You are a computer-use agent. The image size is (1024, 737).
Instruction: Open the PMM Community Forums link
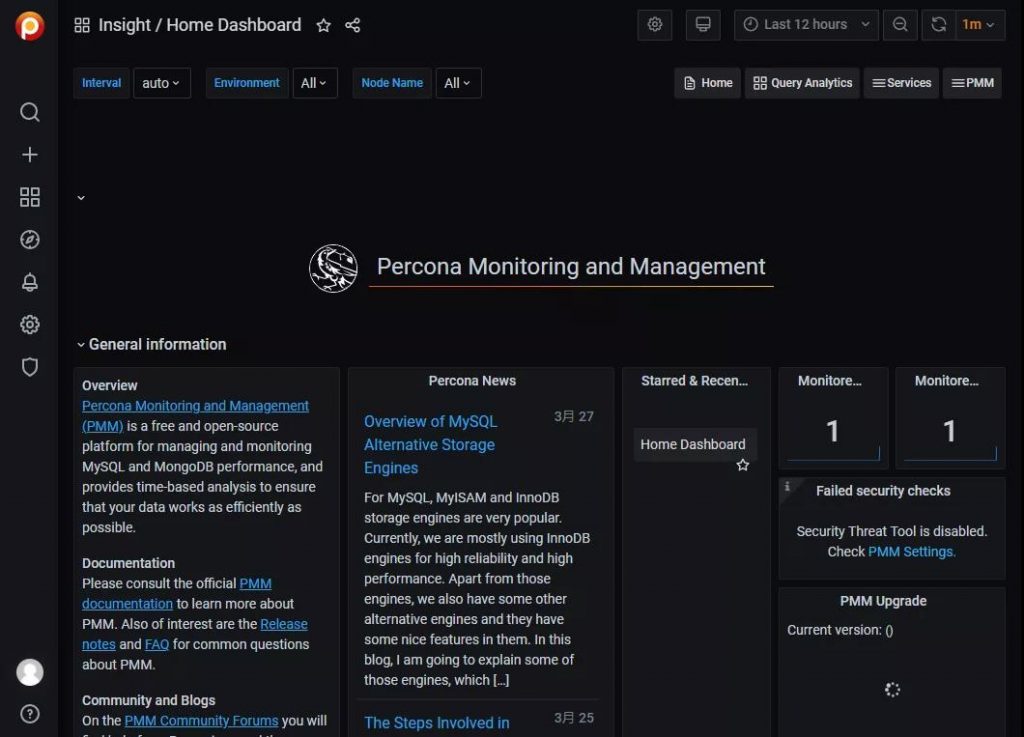[x=201, y=721]
